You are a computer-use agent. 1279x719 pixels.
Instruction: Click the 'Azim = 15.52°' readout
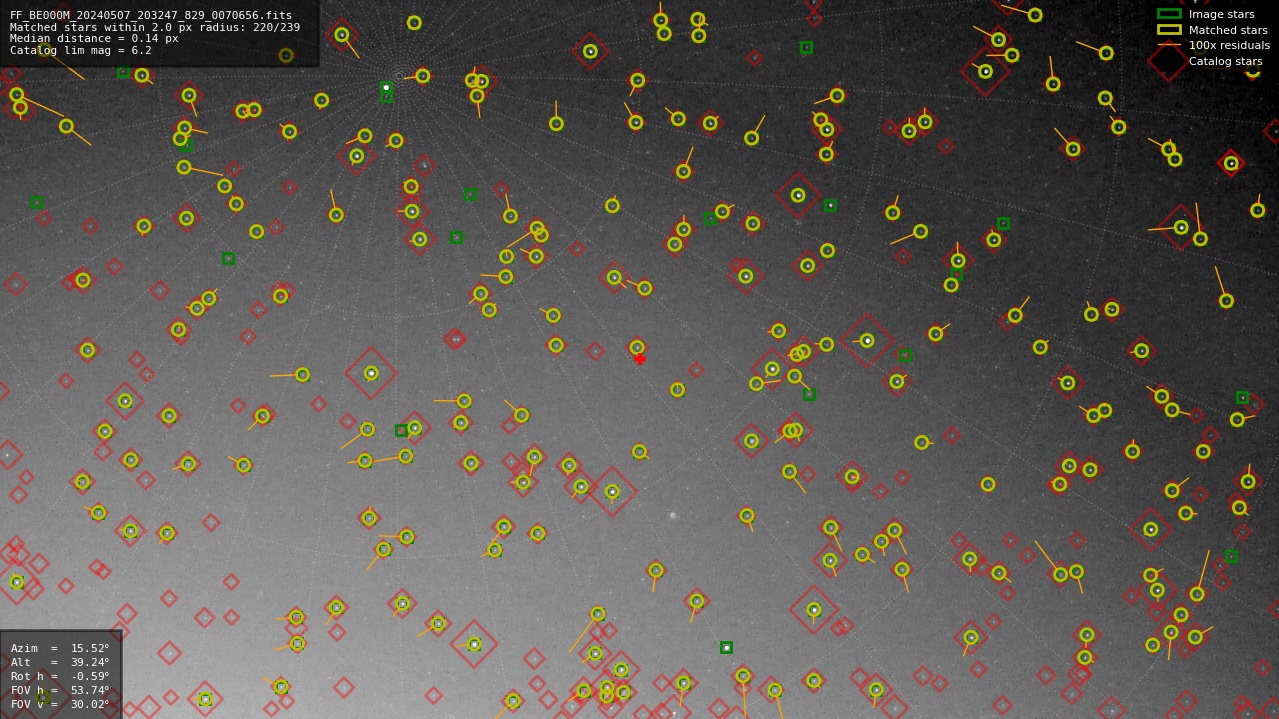tap(60, 648)
